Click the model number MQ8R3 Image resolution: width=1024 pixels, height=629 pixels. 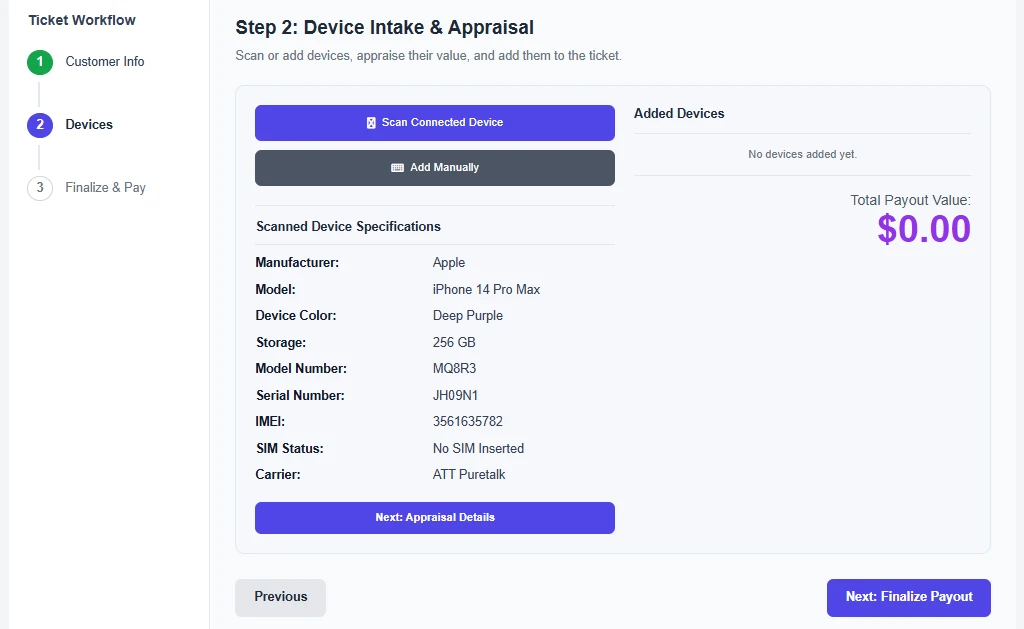[x=455, y=369]
